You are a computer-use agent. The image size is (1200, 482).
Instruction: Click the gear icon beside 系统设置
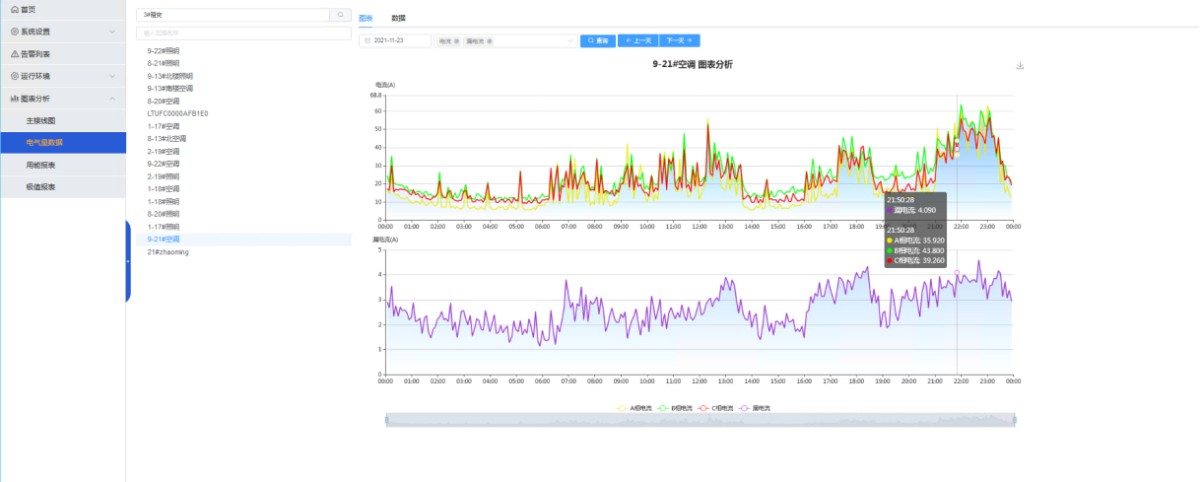(x=14, y=31)
